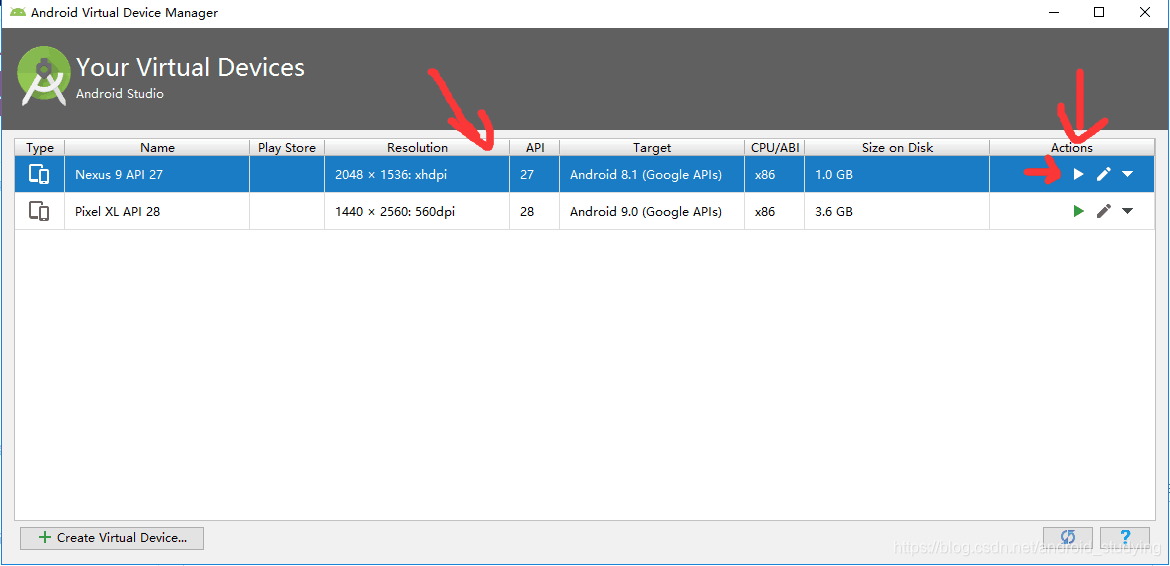Click the x86 cell in Nexus 9 row
1170x566 pixels.
point(775,174)
